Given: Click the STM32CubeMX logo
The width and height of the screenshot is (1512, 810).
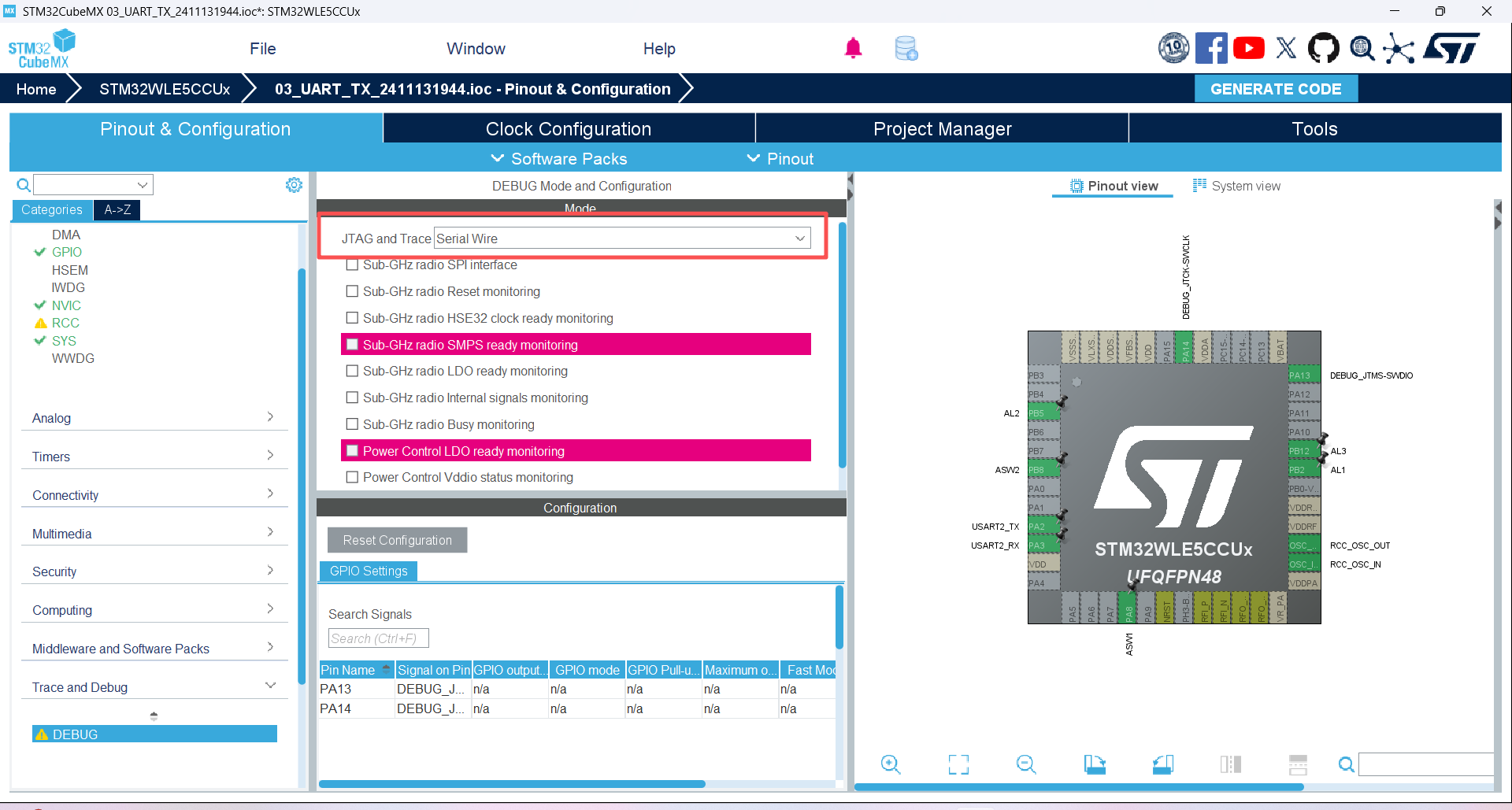Looking at the screenshot, I should [x=42, y=49].
